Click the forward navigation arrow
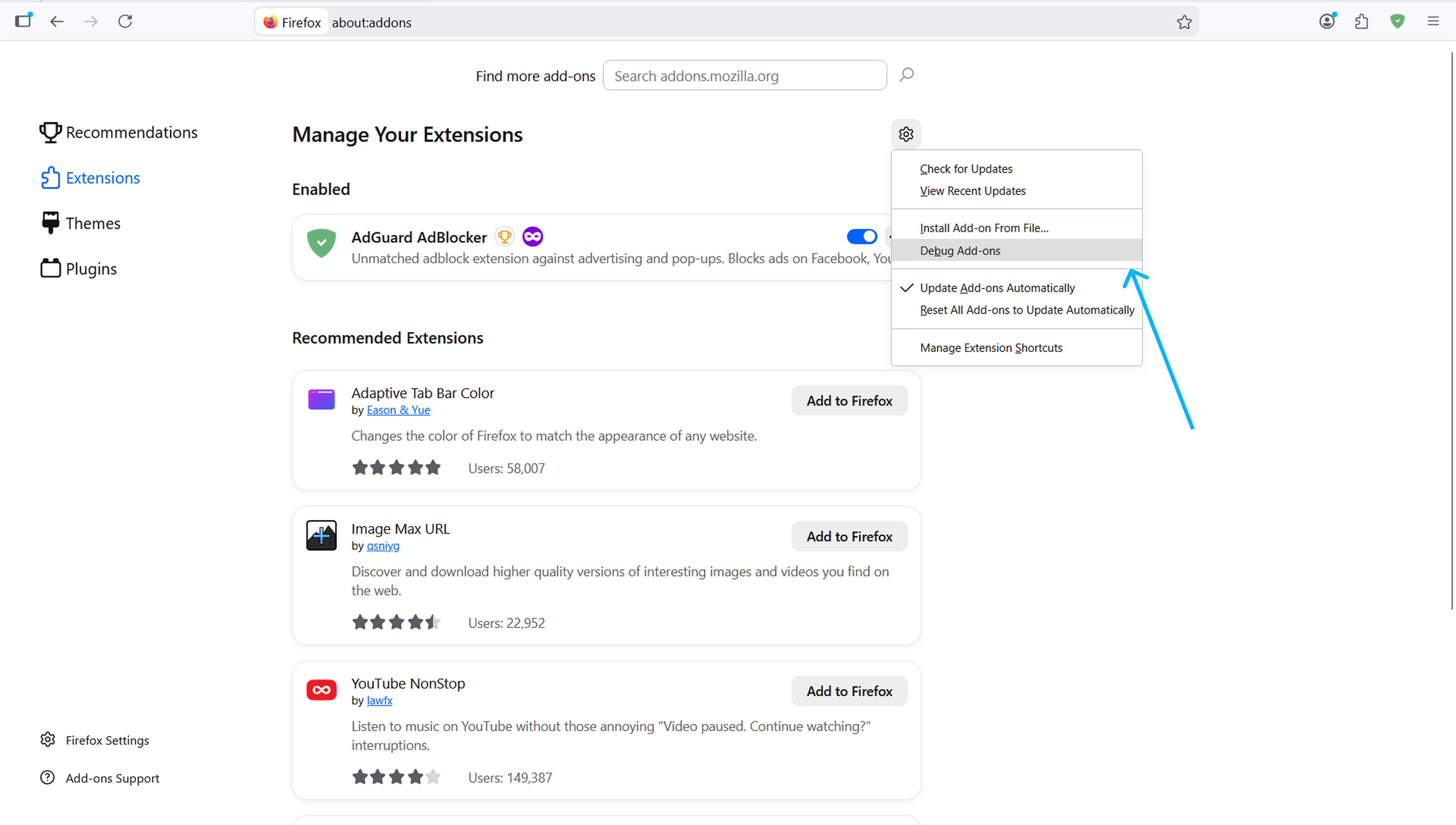Screen dimensions: 1456x825 (x=90, y=22)
